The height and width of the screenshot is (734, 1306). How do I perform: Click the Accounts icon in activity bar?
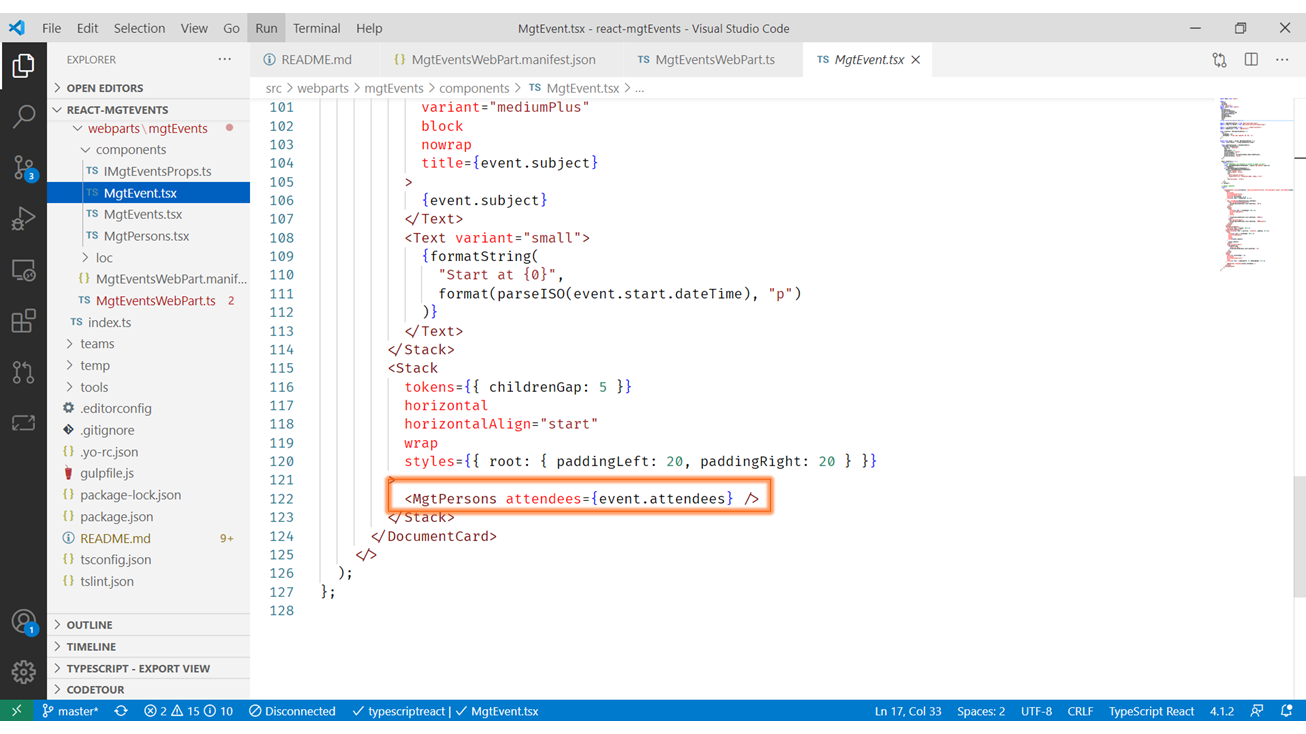coord(23,621)
